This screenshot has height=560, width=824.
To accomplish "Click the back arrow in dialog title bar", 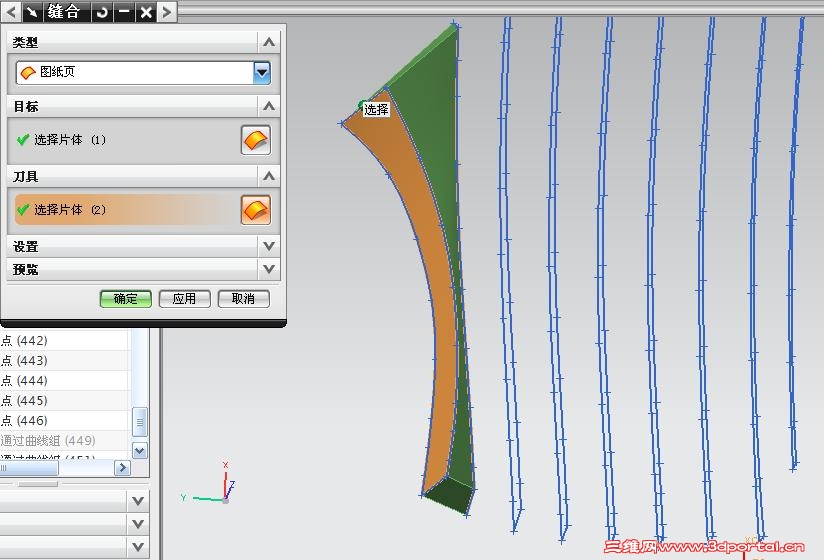I will (x=11, y=12).
